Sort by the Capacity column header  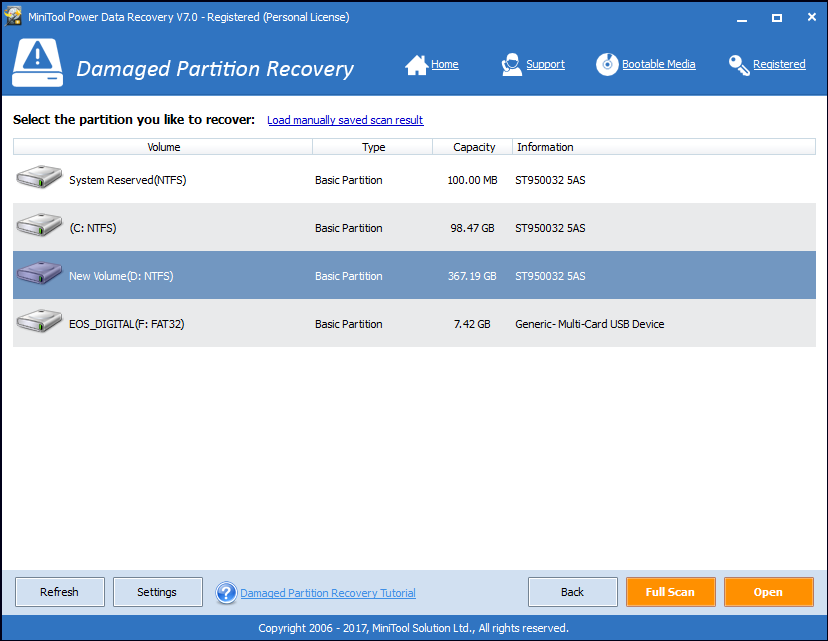pos(473,147)
